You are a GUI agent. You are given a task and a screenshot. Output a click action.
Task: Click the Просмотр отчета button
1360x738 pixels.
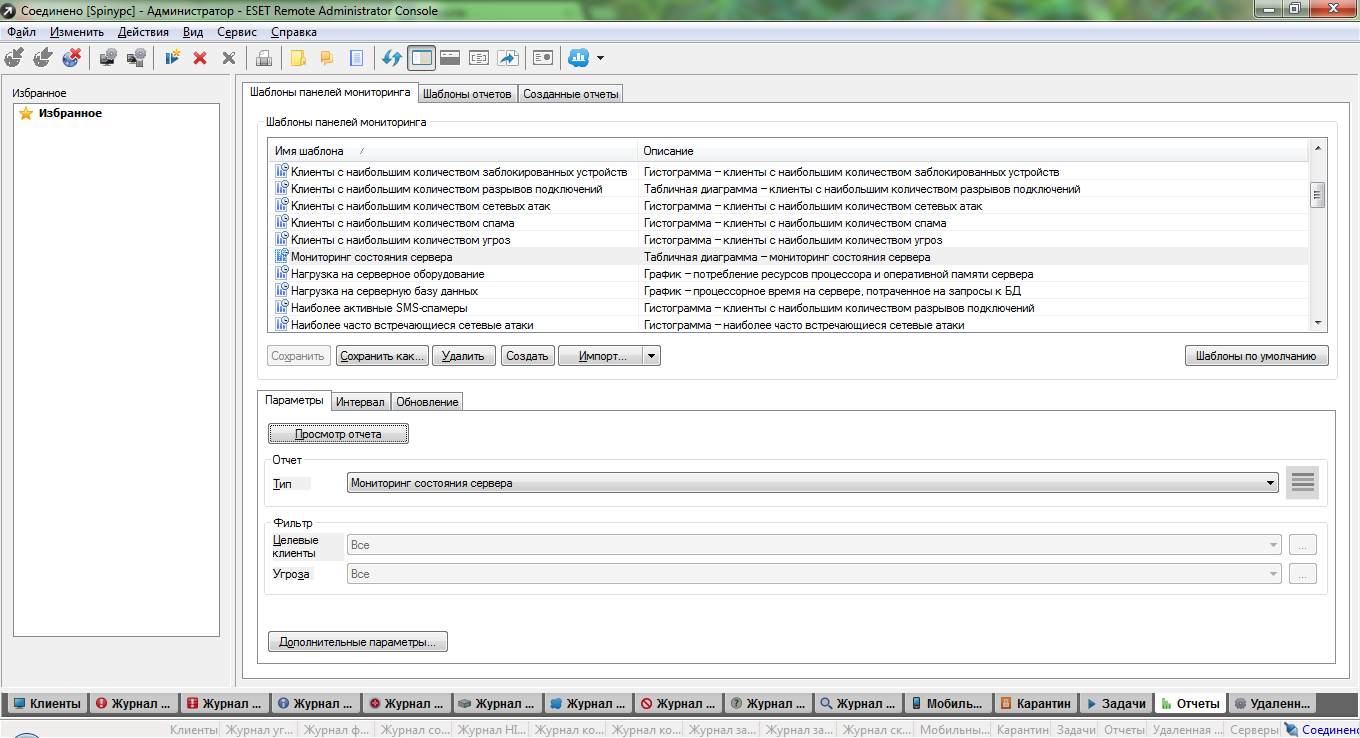[x=338, y=434]
